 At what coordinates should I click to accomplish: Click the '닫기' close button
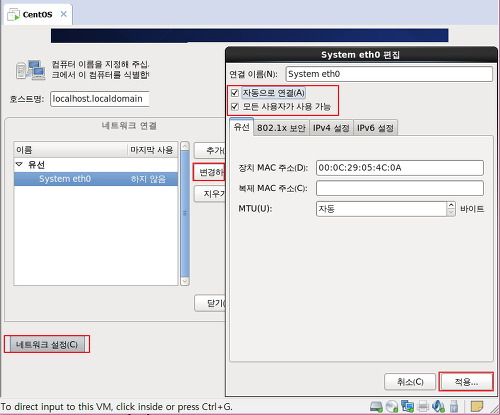(x=210, y=303)
